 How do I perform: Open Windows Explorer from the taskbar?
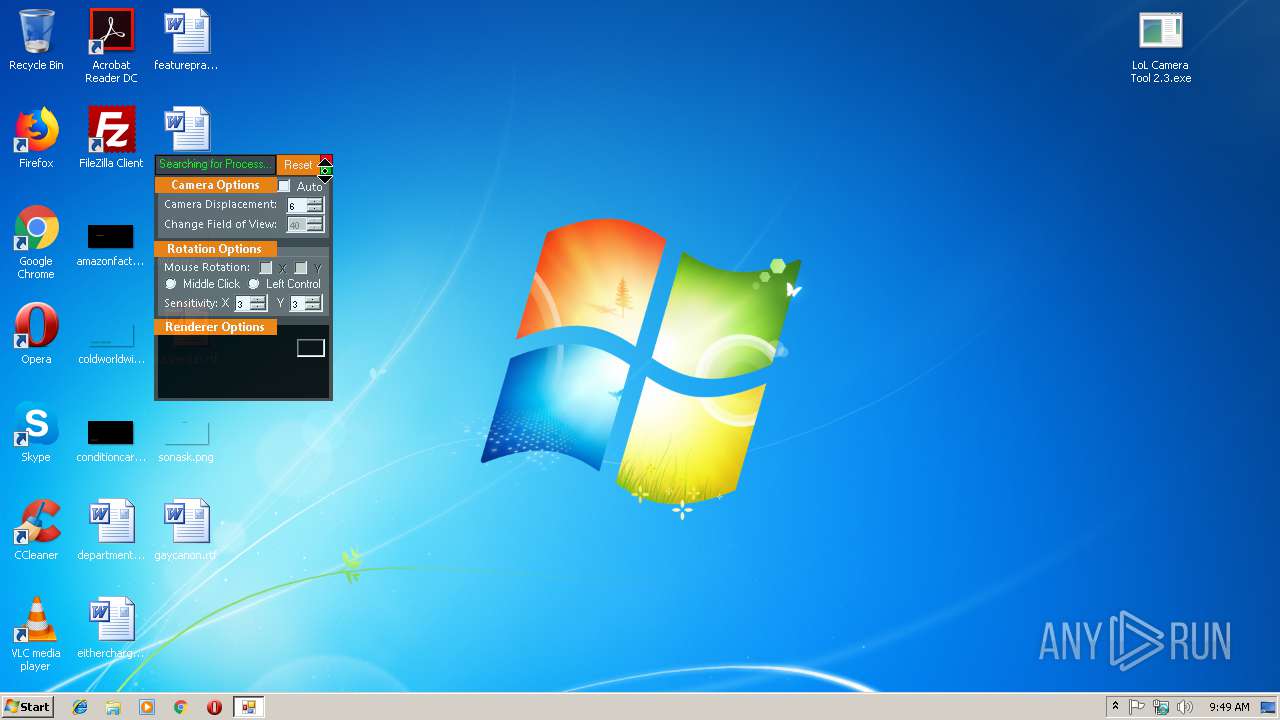click(113, 707)
